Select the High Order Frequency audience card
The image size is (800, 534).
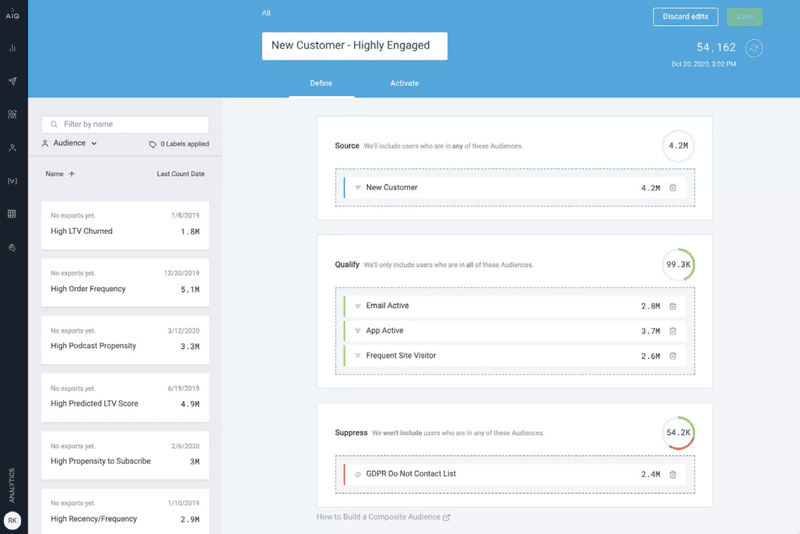tap(126, 283)
